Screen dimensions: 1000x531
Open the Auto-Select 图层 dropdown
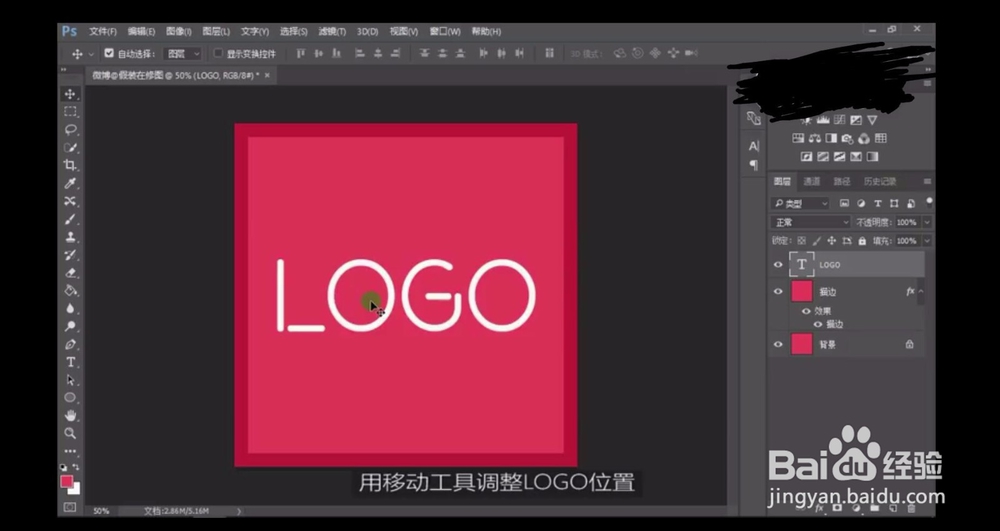click(x=182, y=54)
